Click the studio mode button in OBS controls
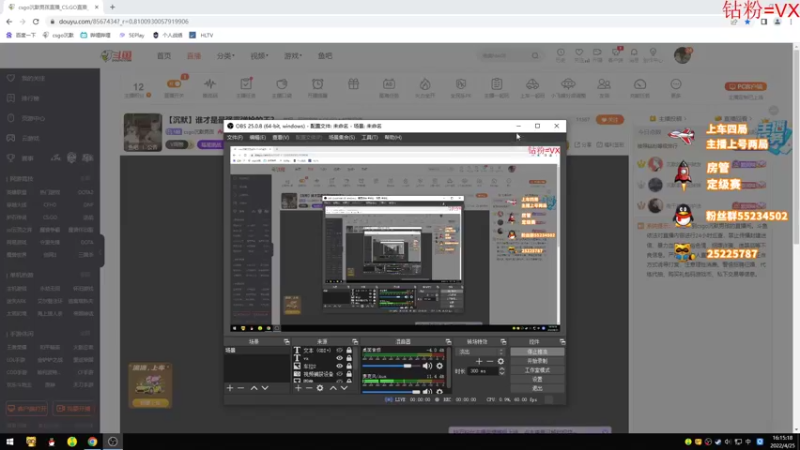The image size is (800, 450). click(x=537, y=370)
